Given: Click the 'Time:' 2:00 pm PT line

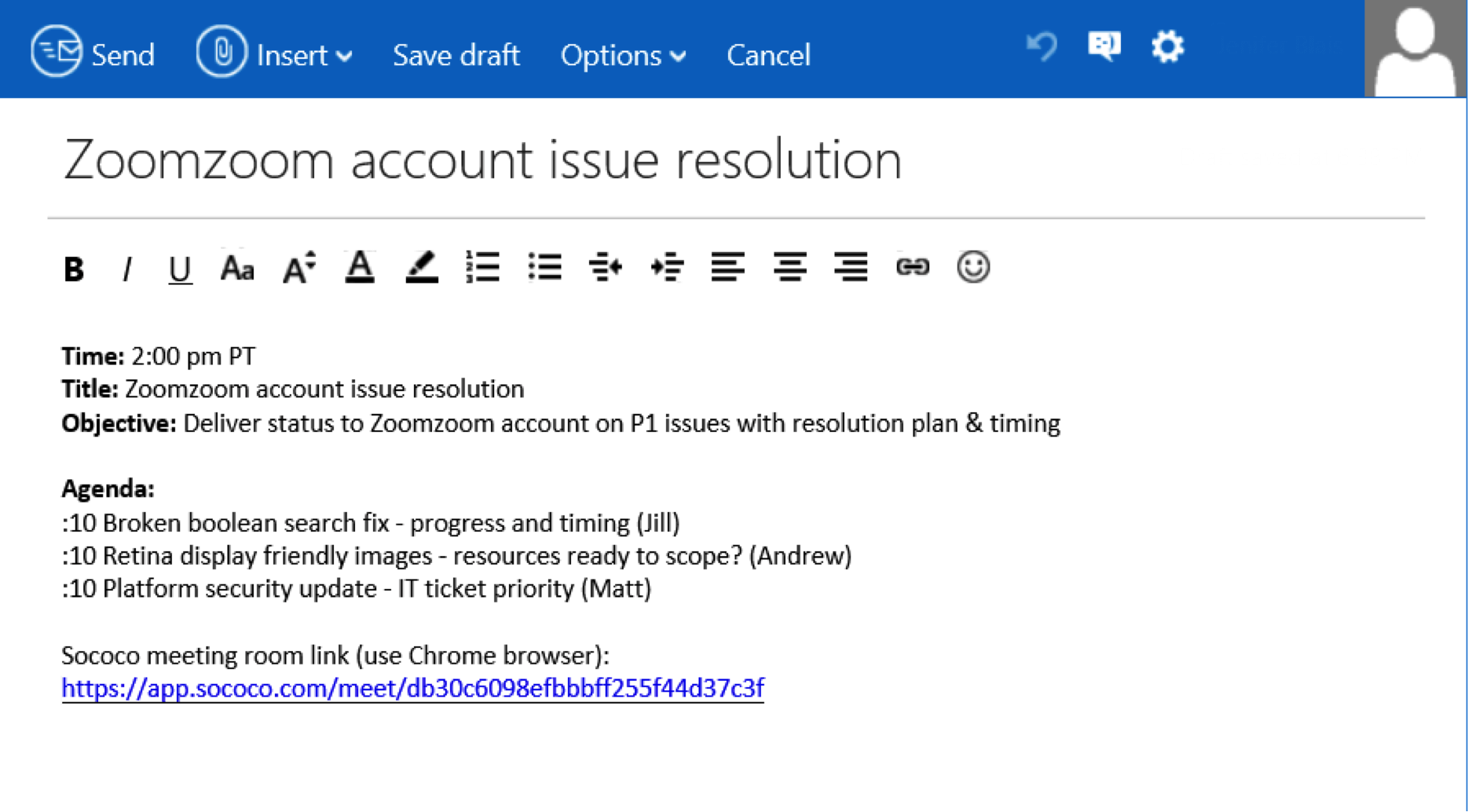Looking at the screenshot, I should tap(159, 356).
